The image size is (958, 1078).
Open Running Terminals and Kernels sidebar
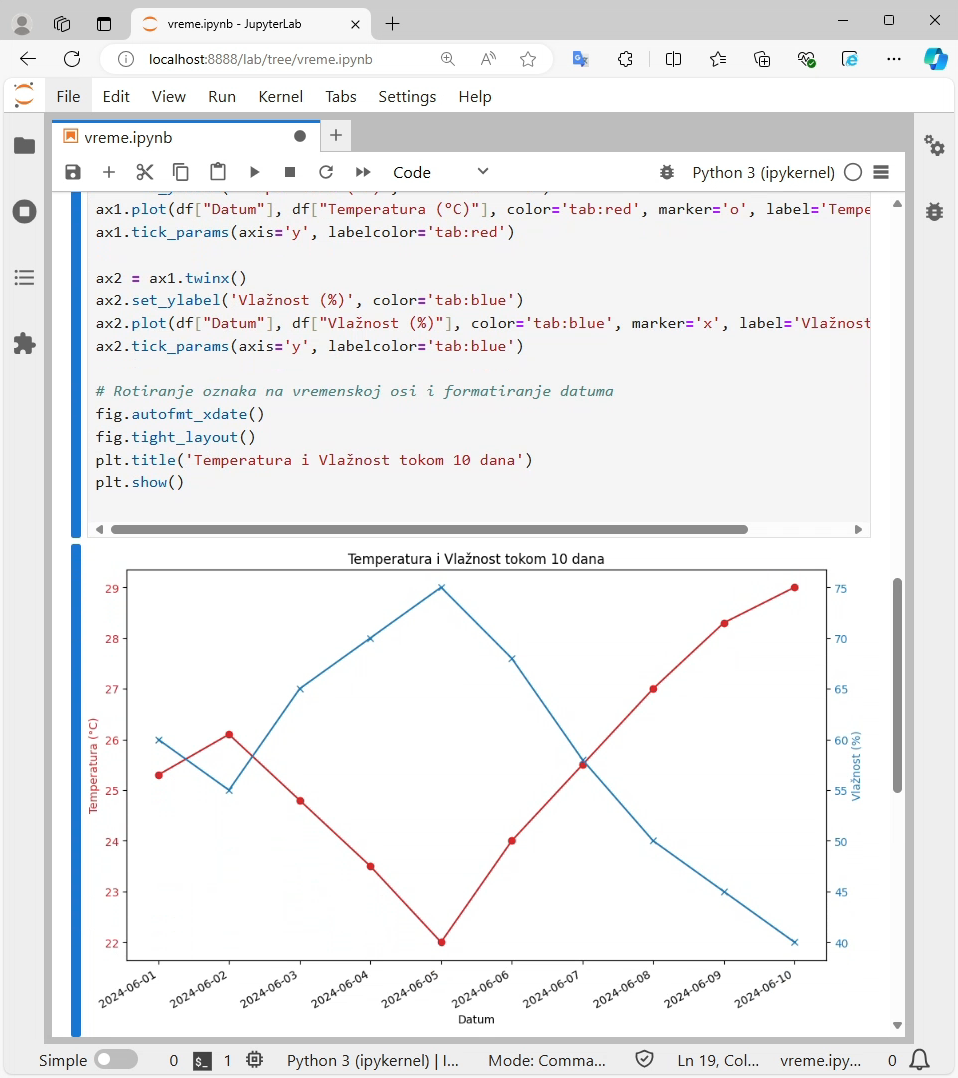(x=25, y=212)
